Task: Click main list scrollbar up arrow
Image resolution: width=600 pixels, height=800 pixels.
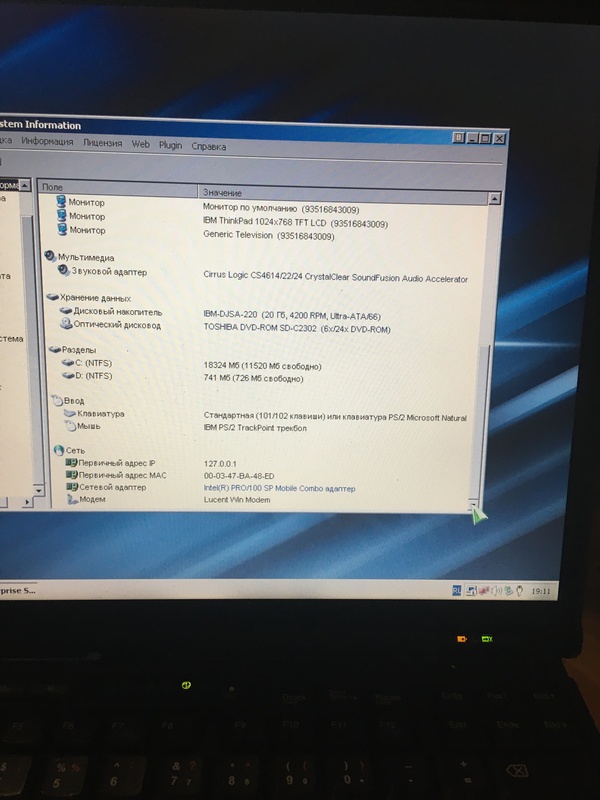Action: click(x=494, y=198)
